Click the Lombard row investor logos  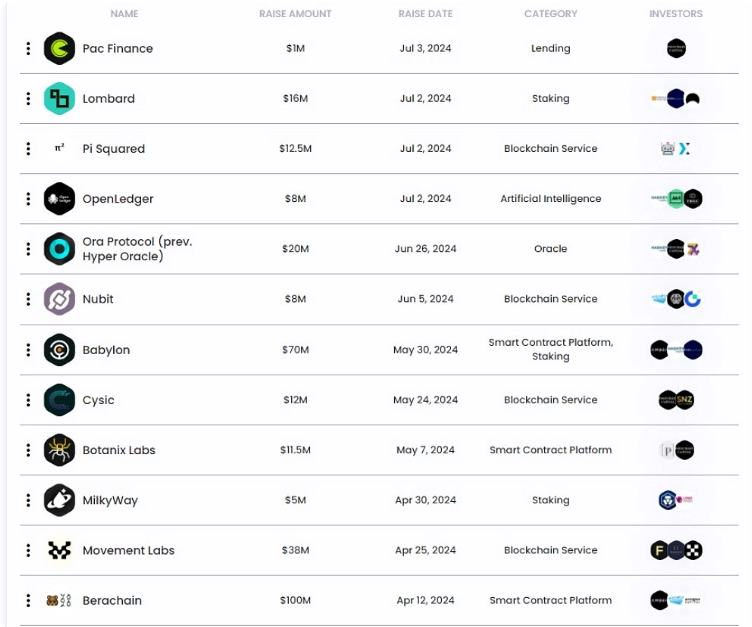[676, 98]
